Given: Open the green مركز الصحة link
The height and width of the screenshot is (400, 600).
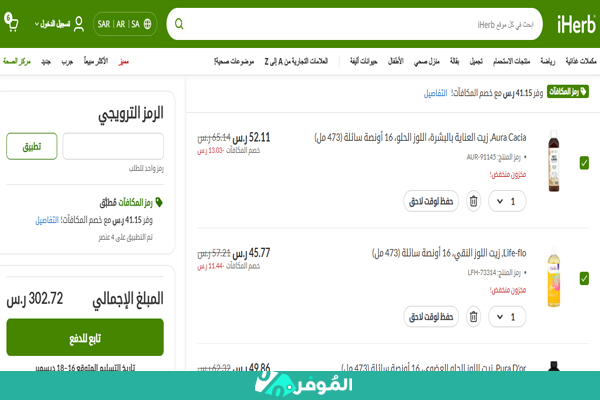Looking at the screenshot, I should tap(16, 61).
